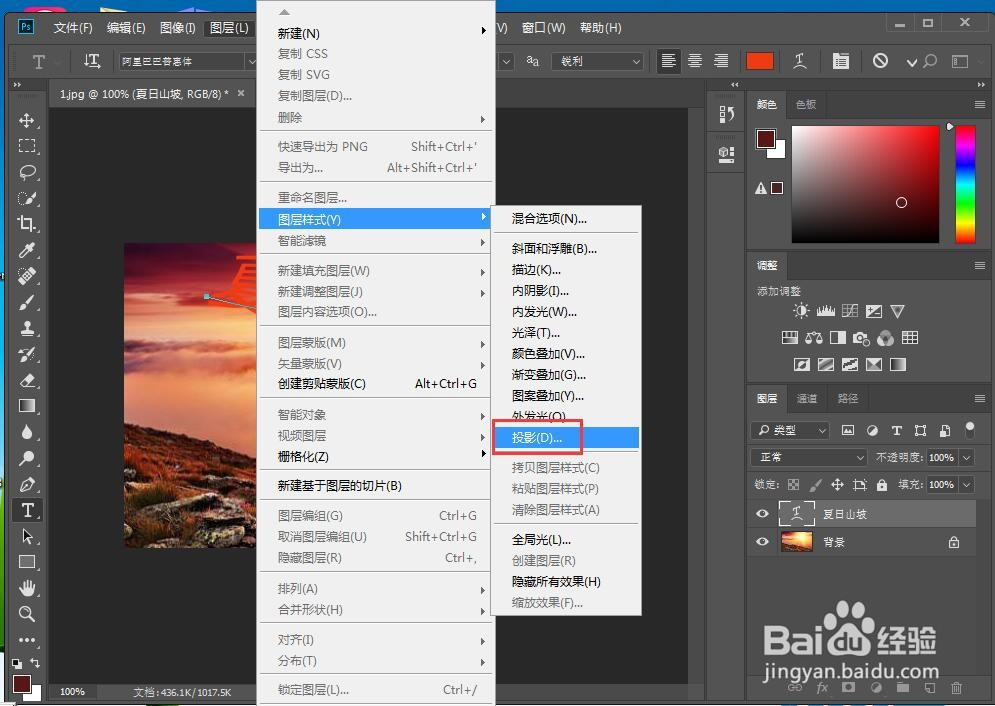
Task: Click the center align text icon
Action: [695, 61]
